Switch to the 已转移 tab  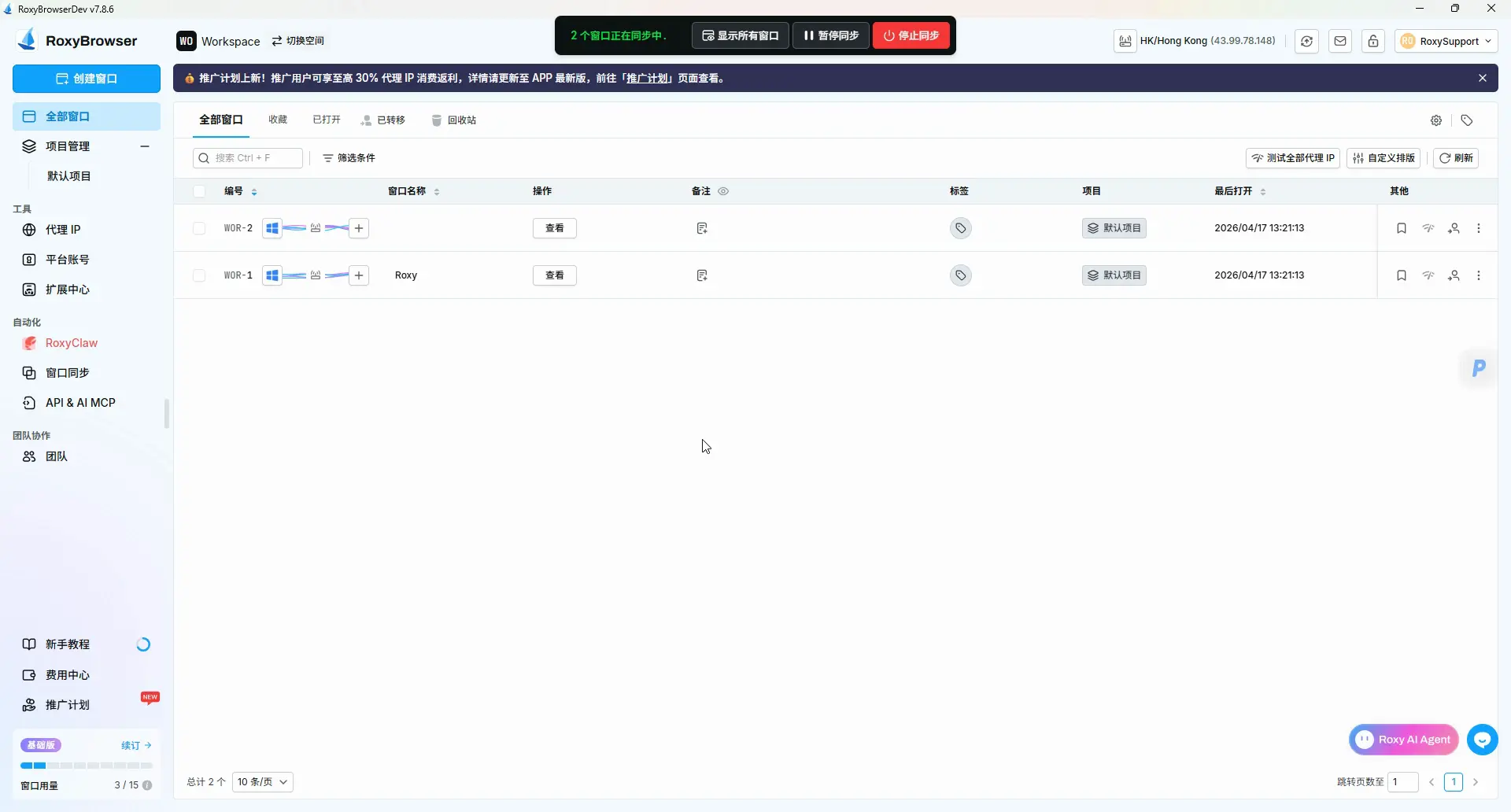383,120
